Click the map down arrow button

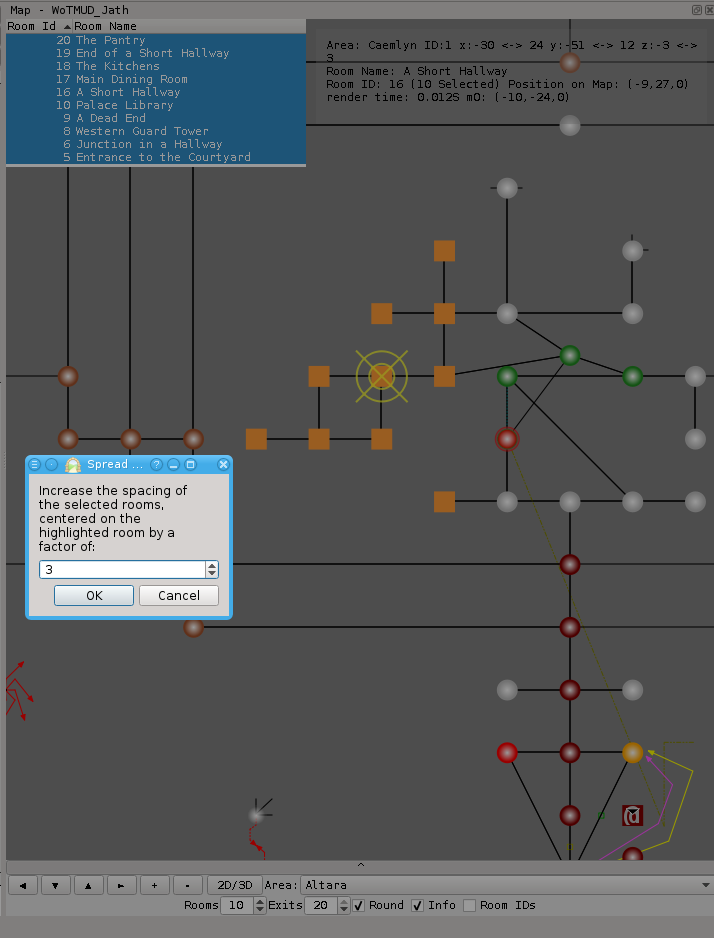click(55, 885)
